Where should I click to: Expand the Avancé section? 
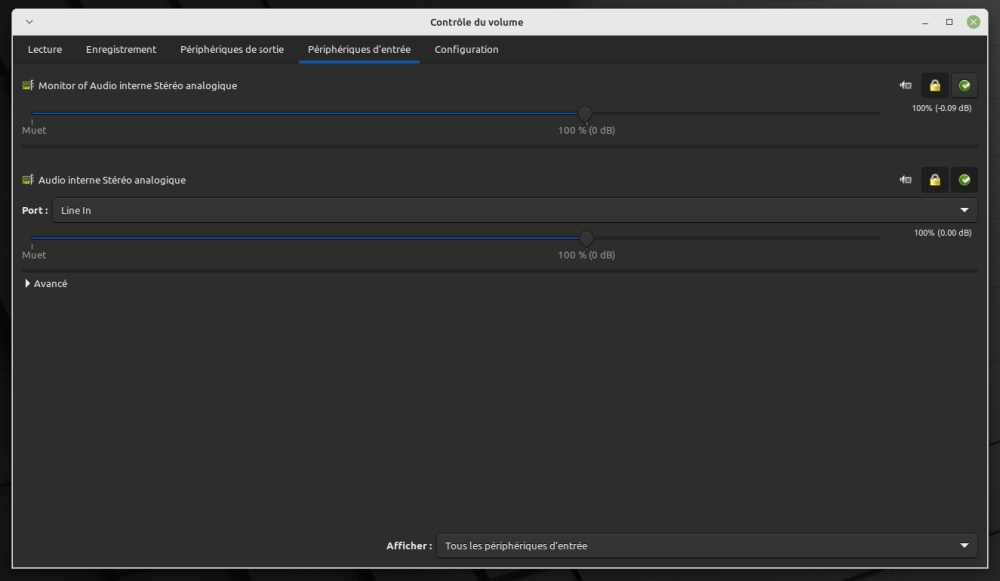click(x=46, y=284)
